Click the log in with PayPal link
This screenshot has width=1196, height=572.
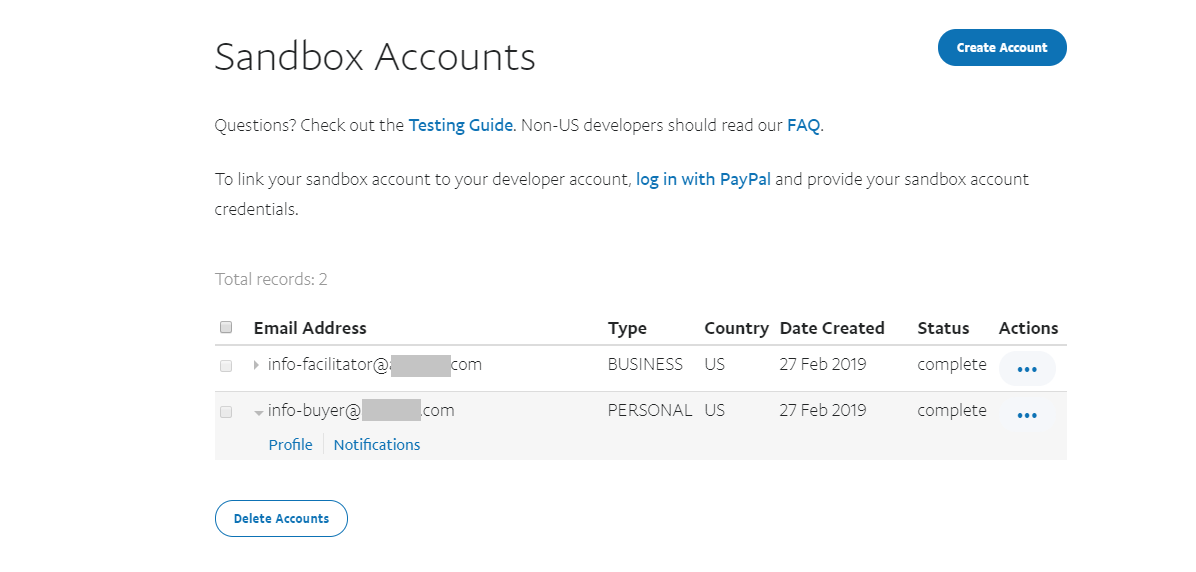click(x=703, y=180)
